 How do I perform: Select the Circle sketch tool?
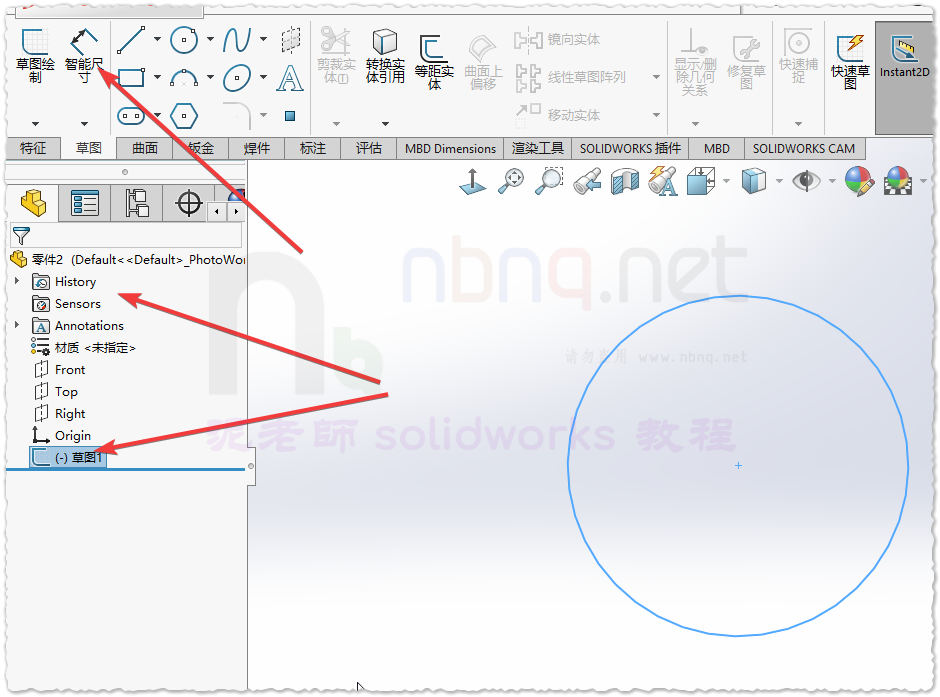184,40
